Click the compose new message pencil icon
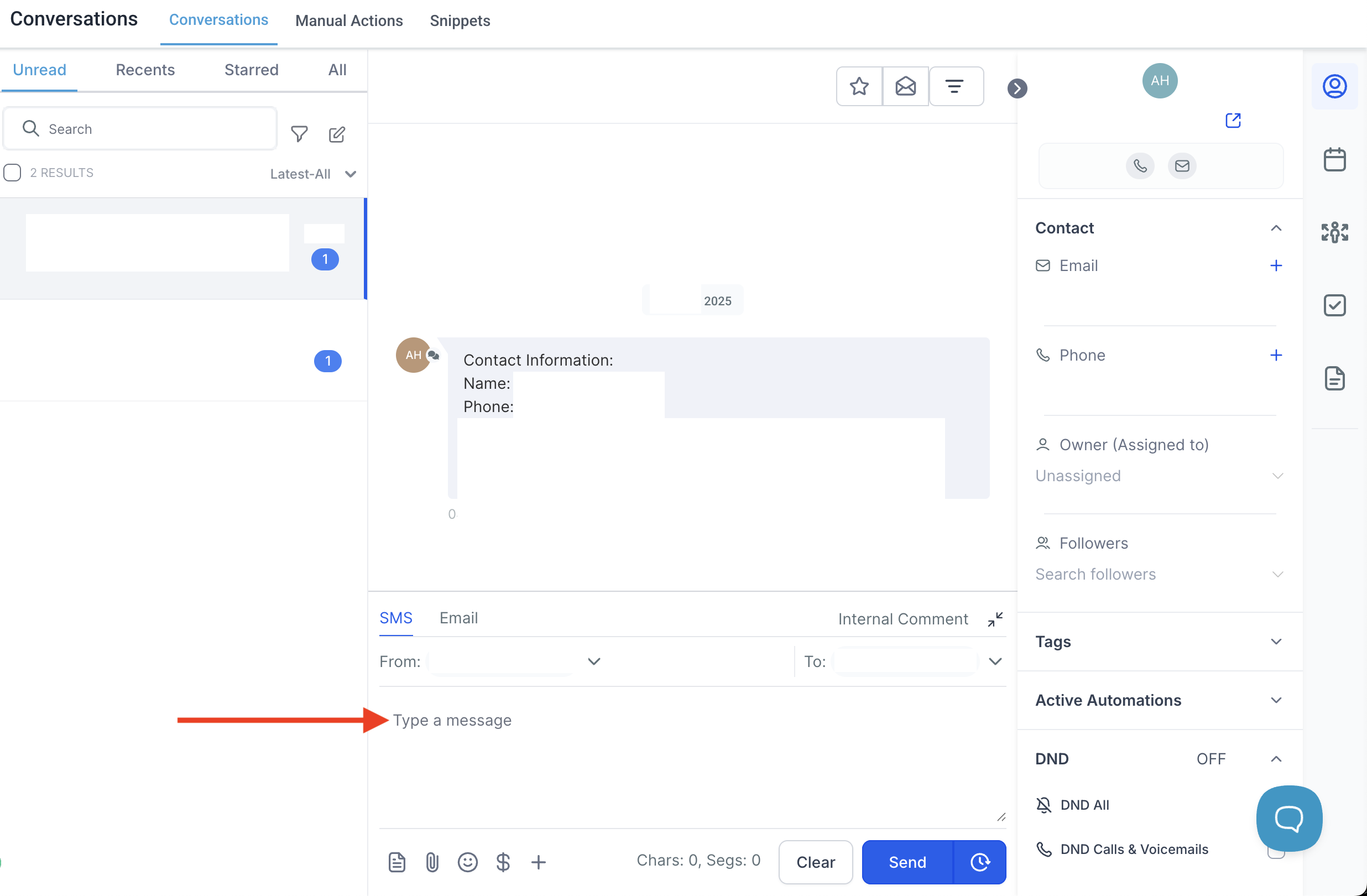1367x896 pixels. [x=337, y=134]
